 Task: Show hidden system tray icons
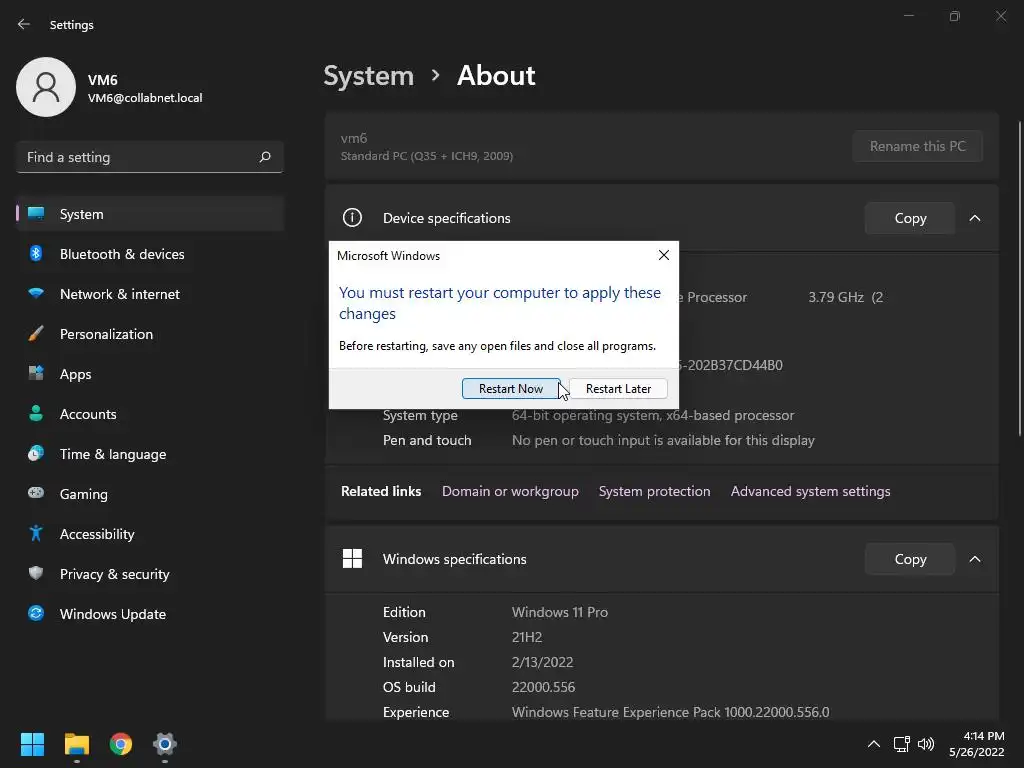[x=873, y=744]
